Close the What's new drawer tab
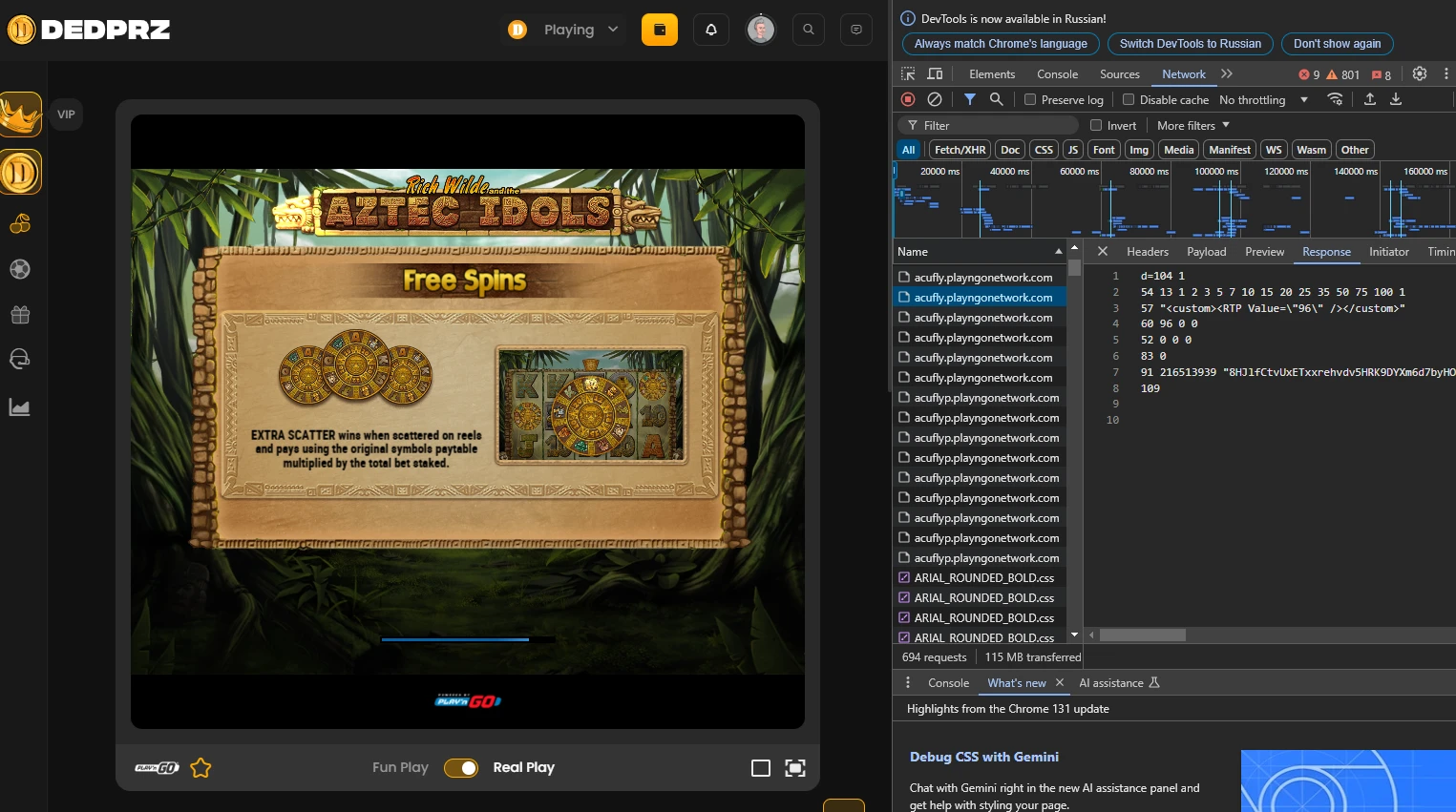The height and width of the screenshot is (812, 1456). [1060, 682]
